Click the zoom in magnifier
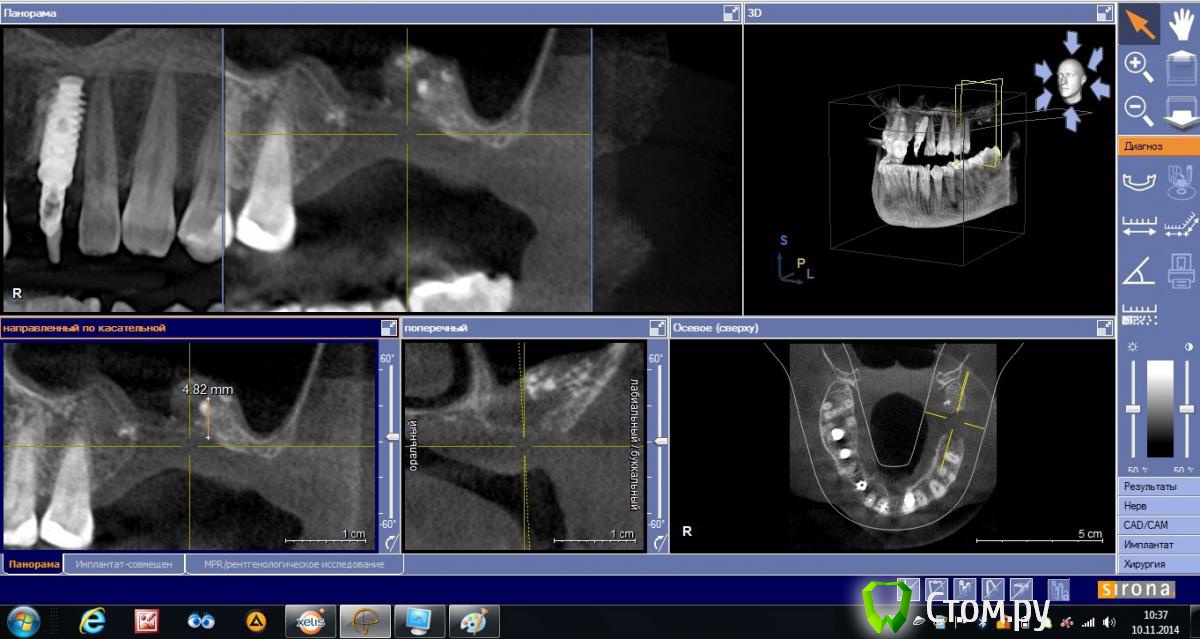 (1138, 67)
